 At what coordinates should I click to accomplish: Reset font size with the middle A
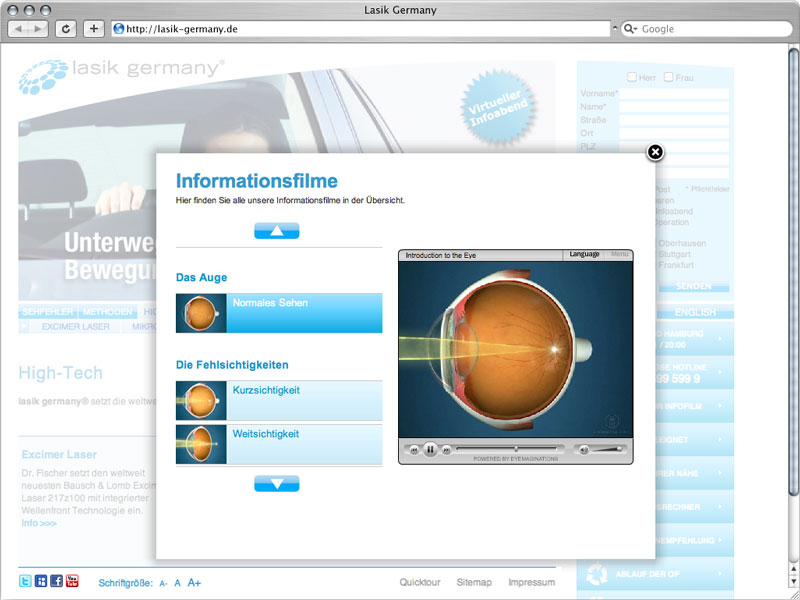point(178,583)
